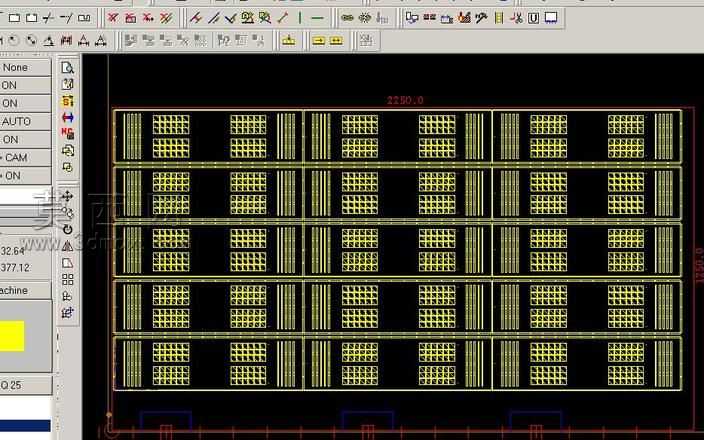Select the green vertical line tool
704x440 pixels.
pos(300,18)
